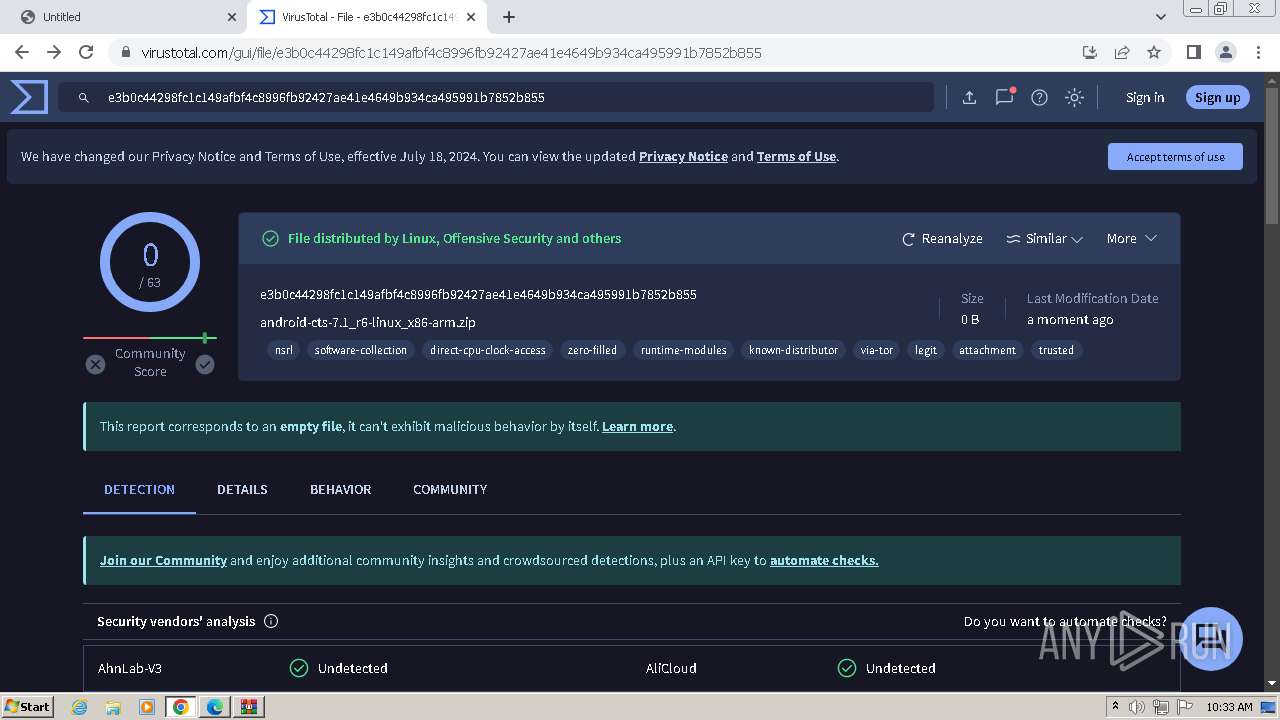The image size is (1280, 720).
Task: Click the volume speaker tray icon
Action: 1137,707
